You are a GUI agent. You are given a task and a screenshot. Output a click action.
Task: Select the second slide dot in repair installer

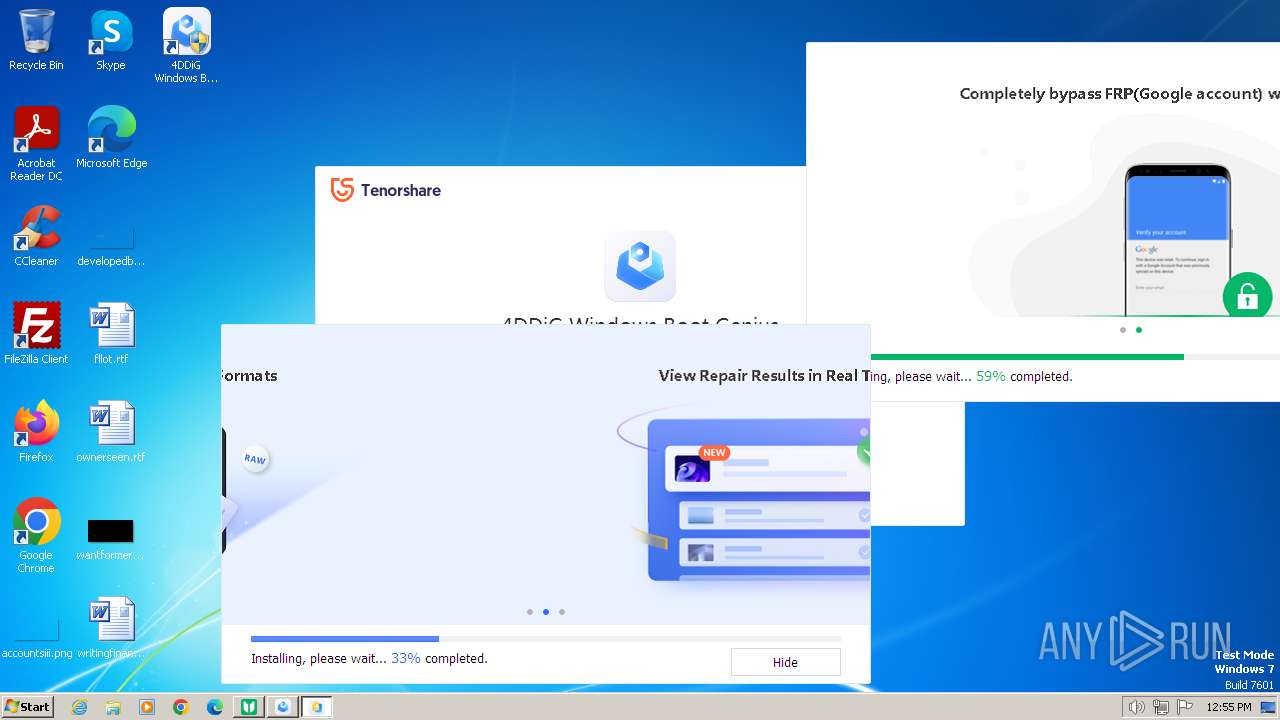[x=546, y=612]
